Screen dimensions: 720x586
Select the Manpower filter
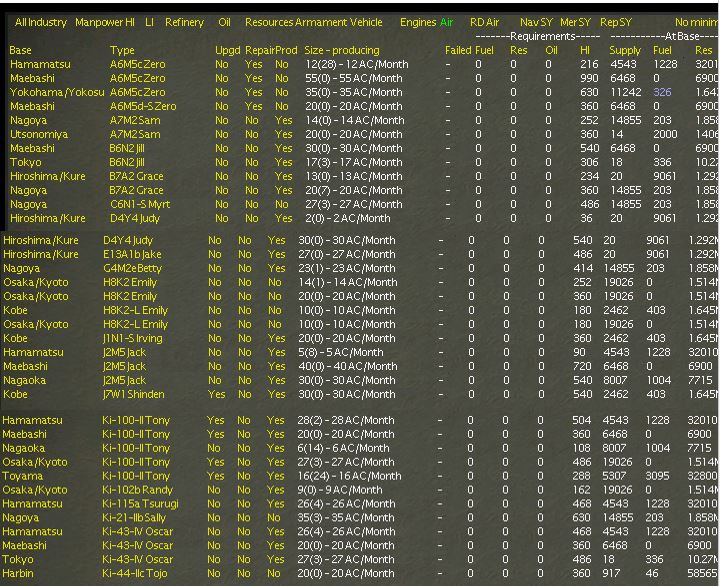(99, 22)
